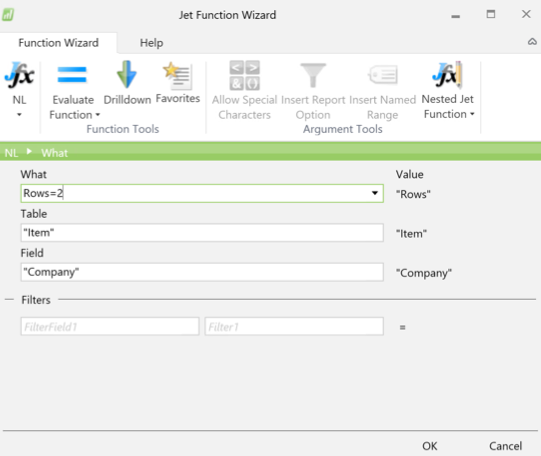Click the Table input field with "Item"
Viewport: 541px width, 456px height.
(202, 232)
